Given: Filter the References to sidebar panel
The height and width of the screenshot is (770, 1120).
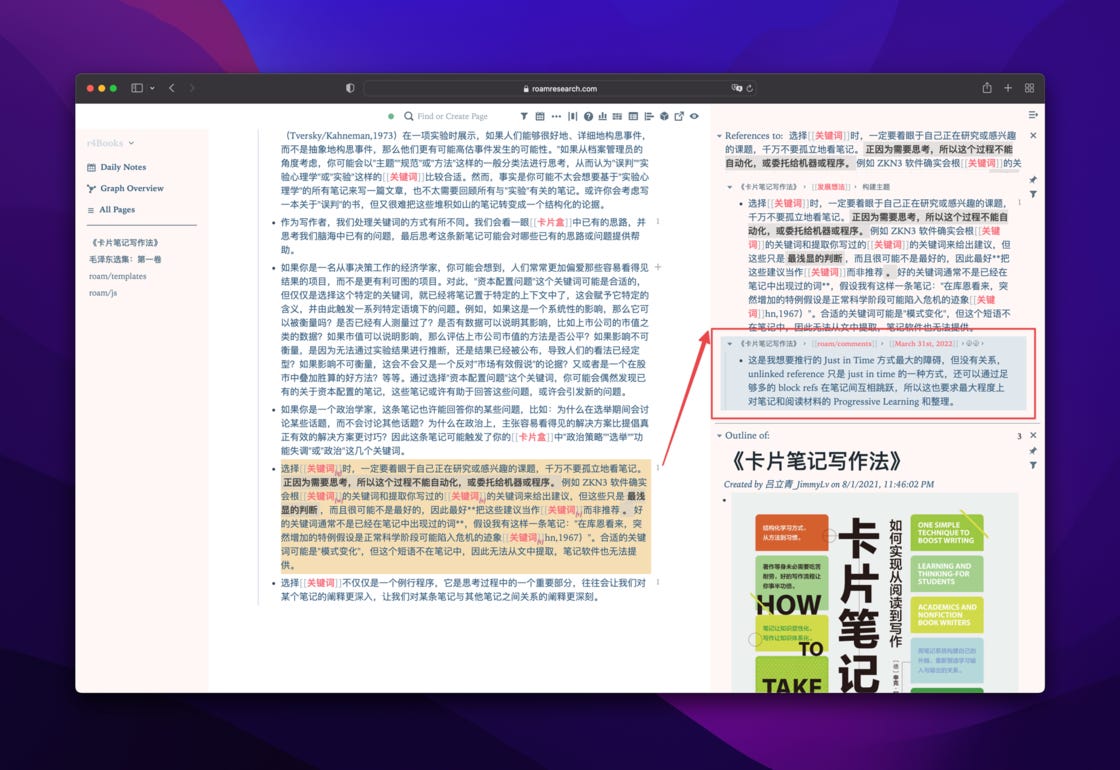Looking at the screenshot, I should [1033, 194].
